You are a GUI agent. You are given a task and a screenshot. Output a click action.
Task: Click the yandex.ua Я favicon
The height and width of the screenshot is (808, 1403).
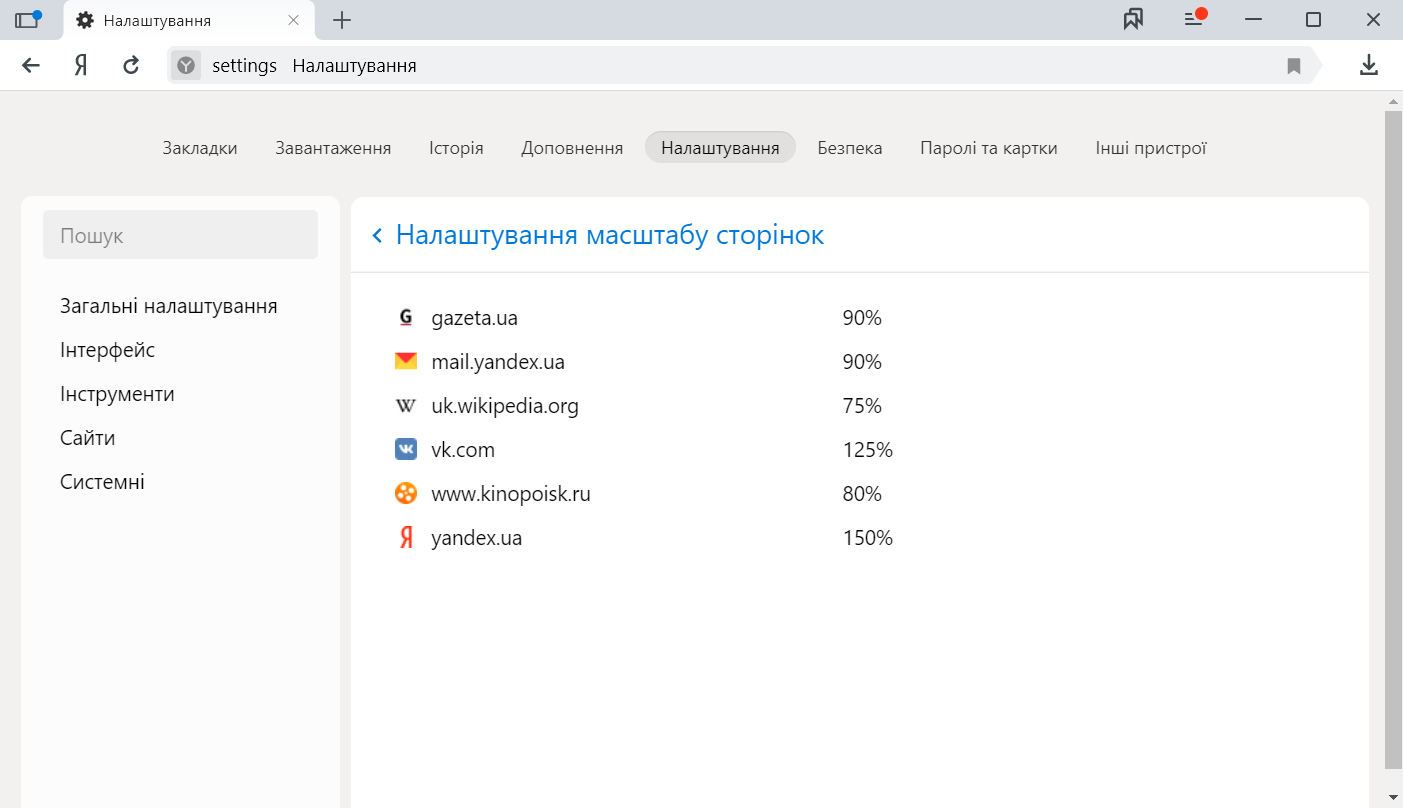(405, 538)
